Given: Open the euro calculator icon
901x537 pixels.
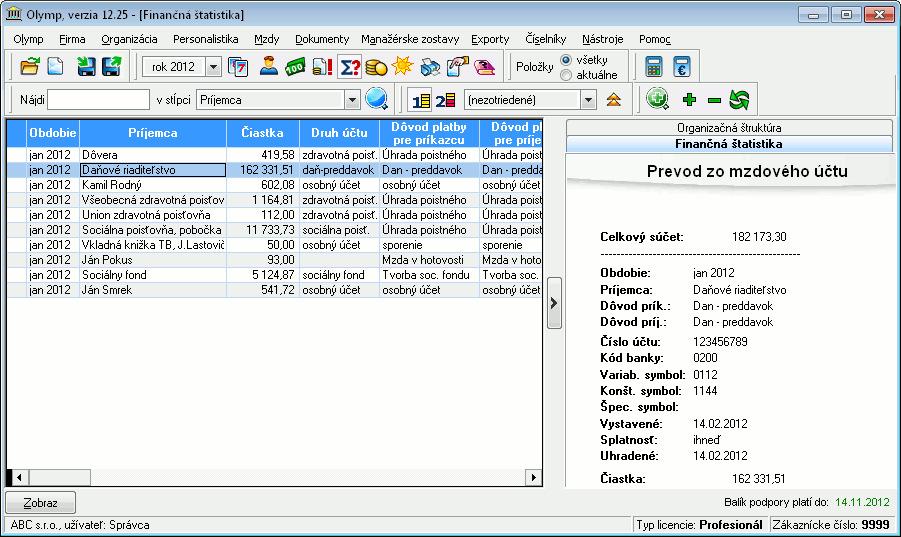Looking at the screenshot, I should 681,67.
